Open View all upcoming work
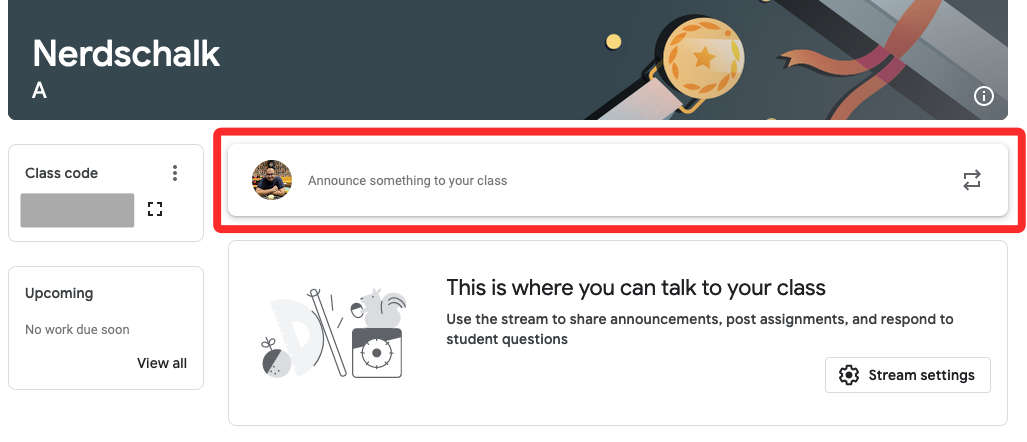1027x442 pixels. coord(162,363)
